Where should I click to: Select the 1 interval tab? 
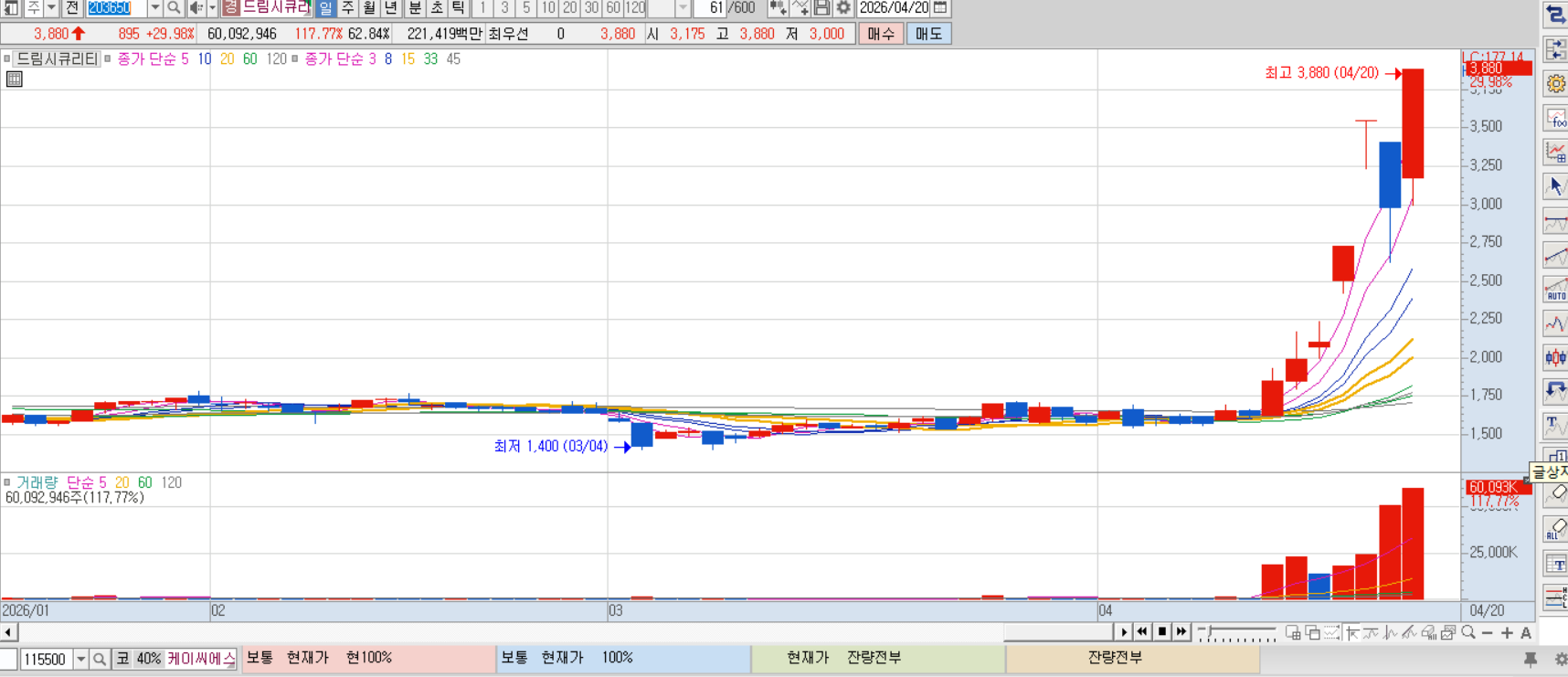[x=482, y=8]
